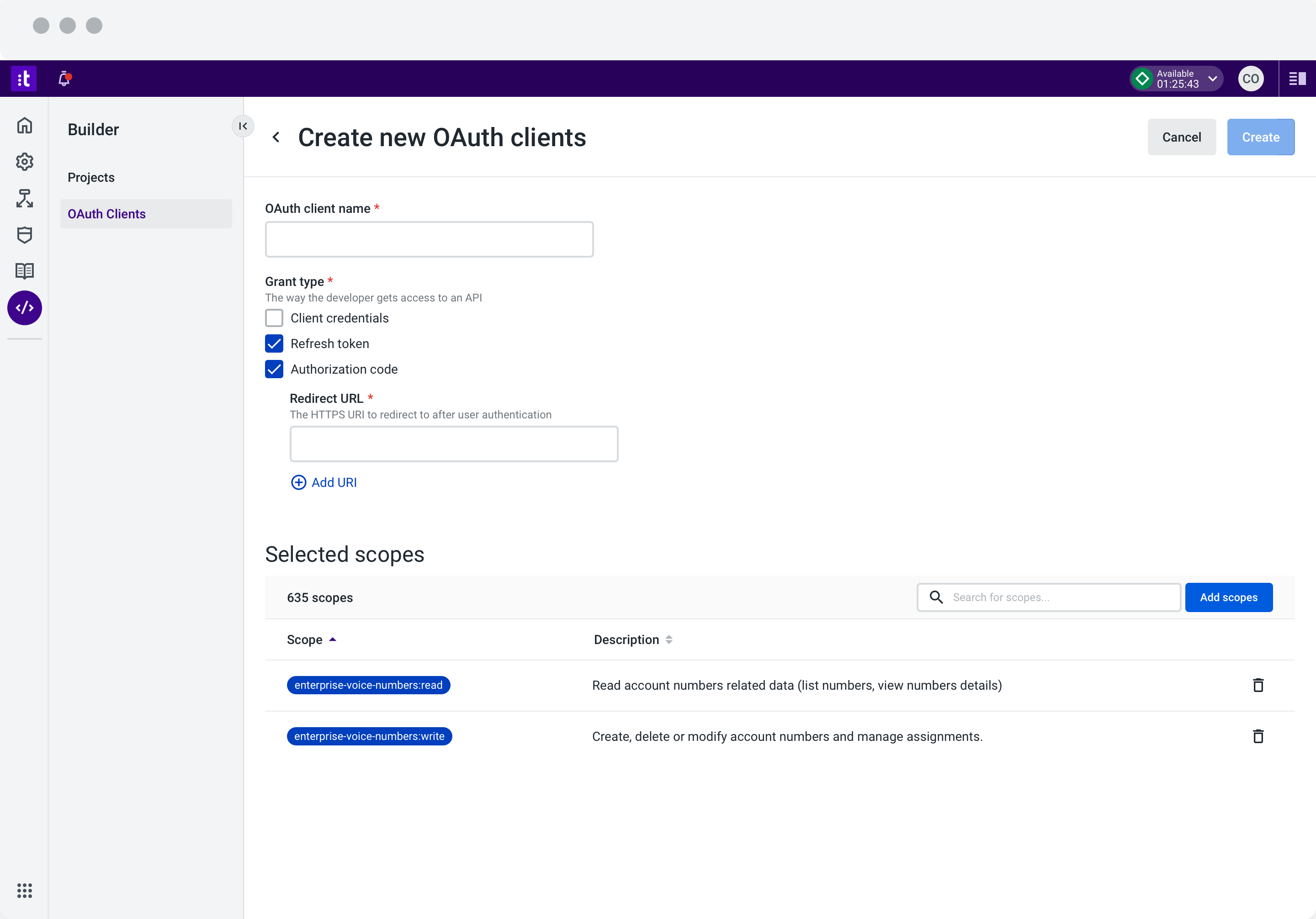Click the Cancel button

[1182, 137]
